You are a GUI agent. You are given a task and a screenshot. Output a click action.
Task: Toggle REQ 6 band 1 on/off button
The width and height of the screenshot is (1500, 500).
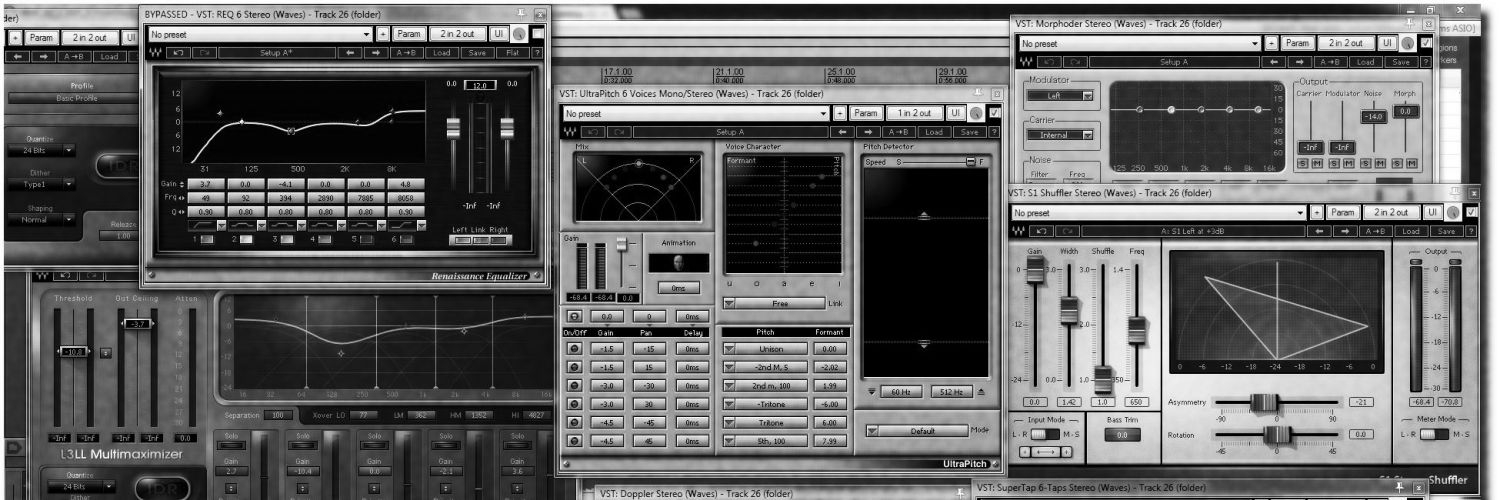point(207,240)
